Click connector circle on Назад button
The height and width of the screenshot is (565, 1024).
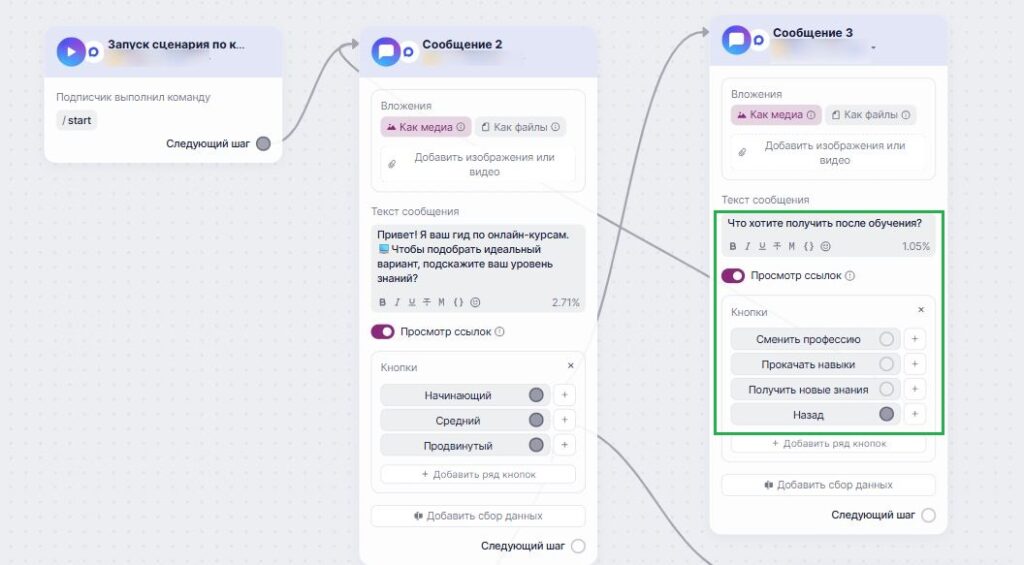(886, 414)
